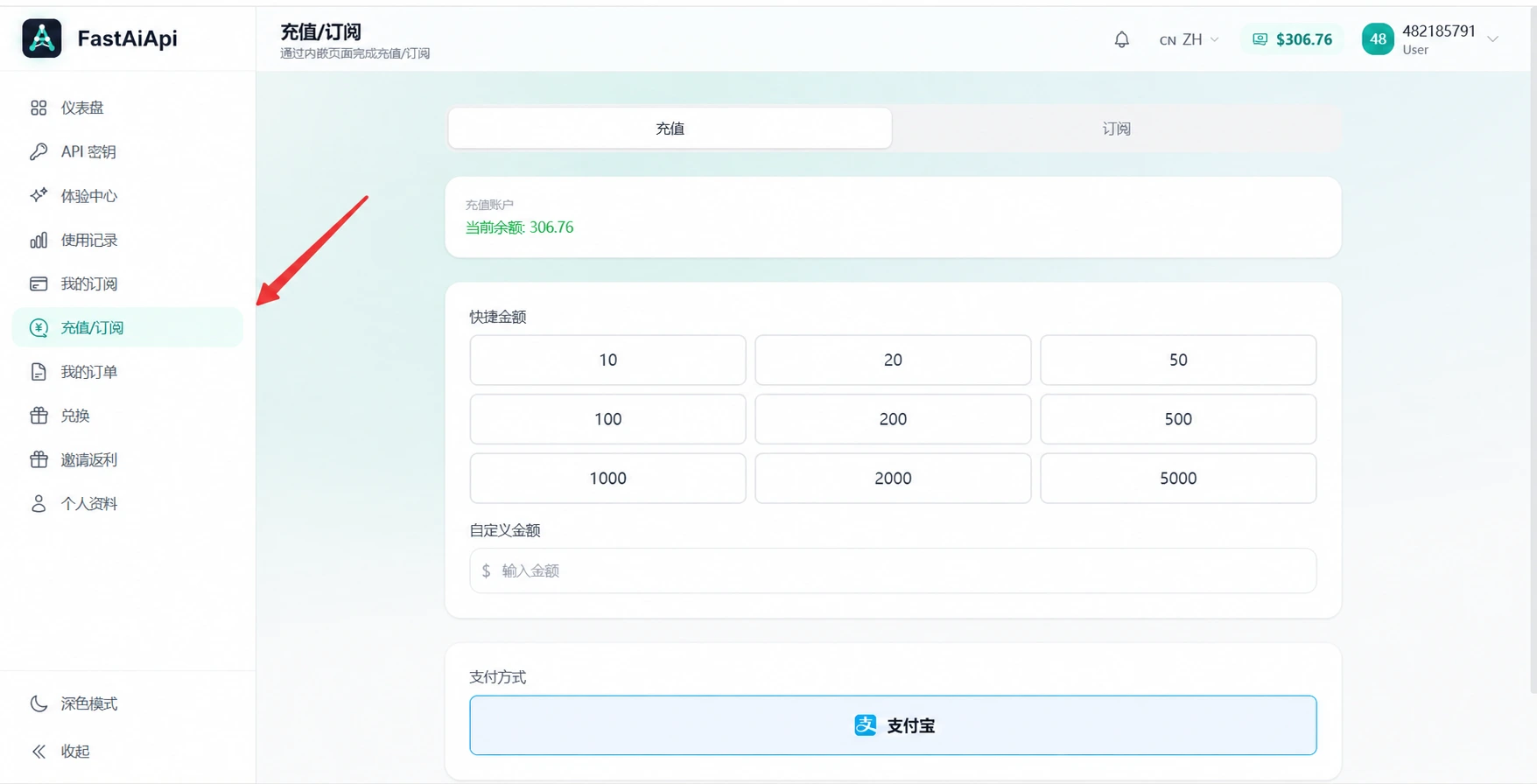Switch to the 充值 tab
1537x784 pixels.
[x=670, y=129]
